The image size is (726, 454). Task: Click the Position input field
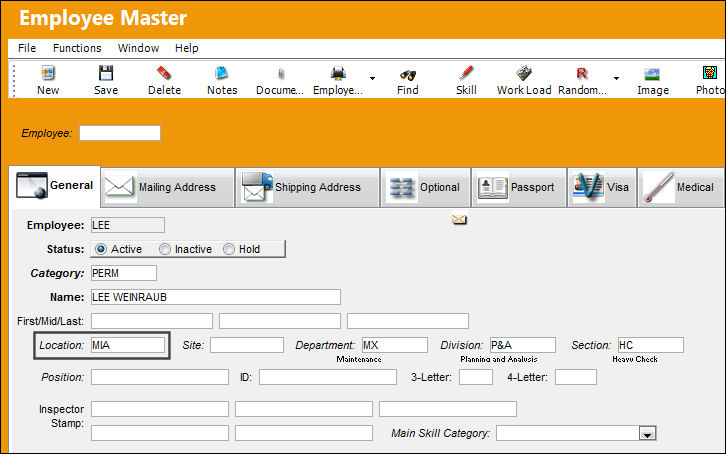[160, 377]
